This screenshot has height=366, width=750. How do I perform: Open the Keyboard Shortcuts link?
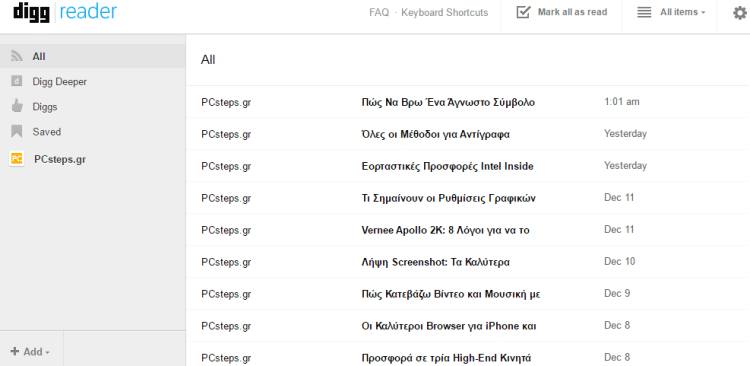pyautogui.click(x=445, y=12)
